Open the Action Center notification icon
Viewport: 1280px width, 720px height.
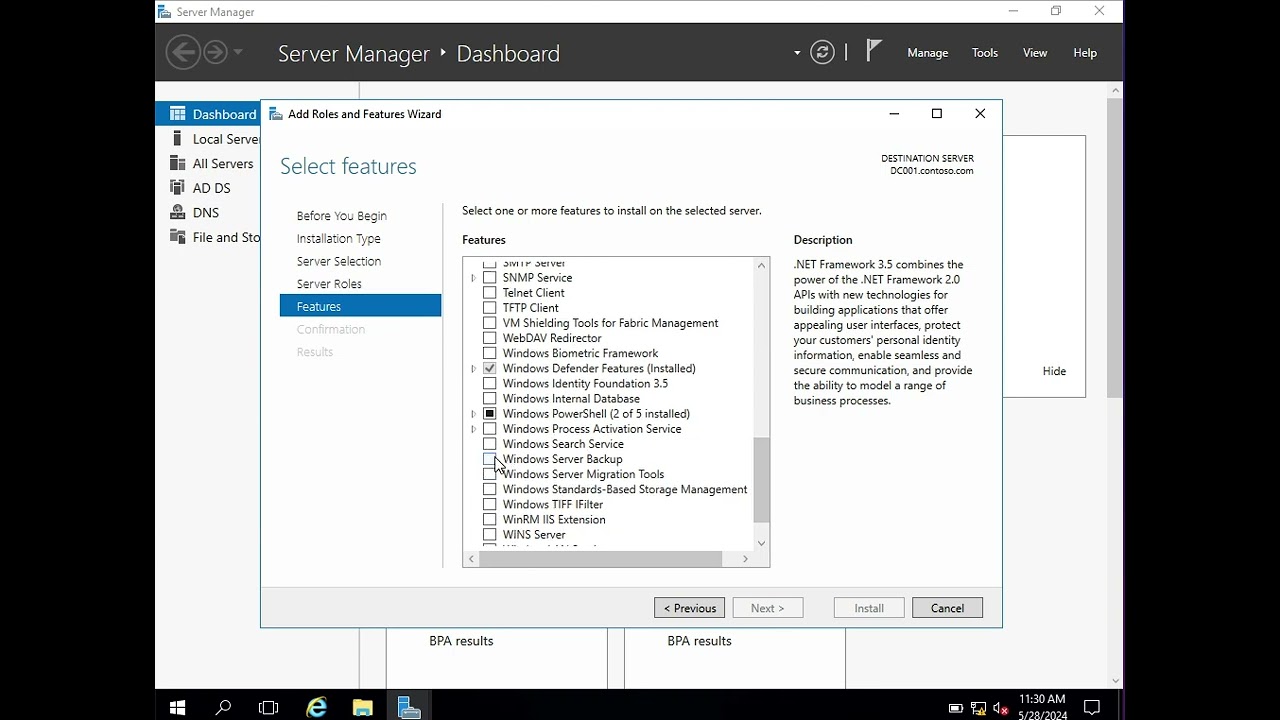pyautogui.click(x=1092, y=708)
